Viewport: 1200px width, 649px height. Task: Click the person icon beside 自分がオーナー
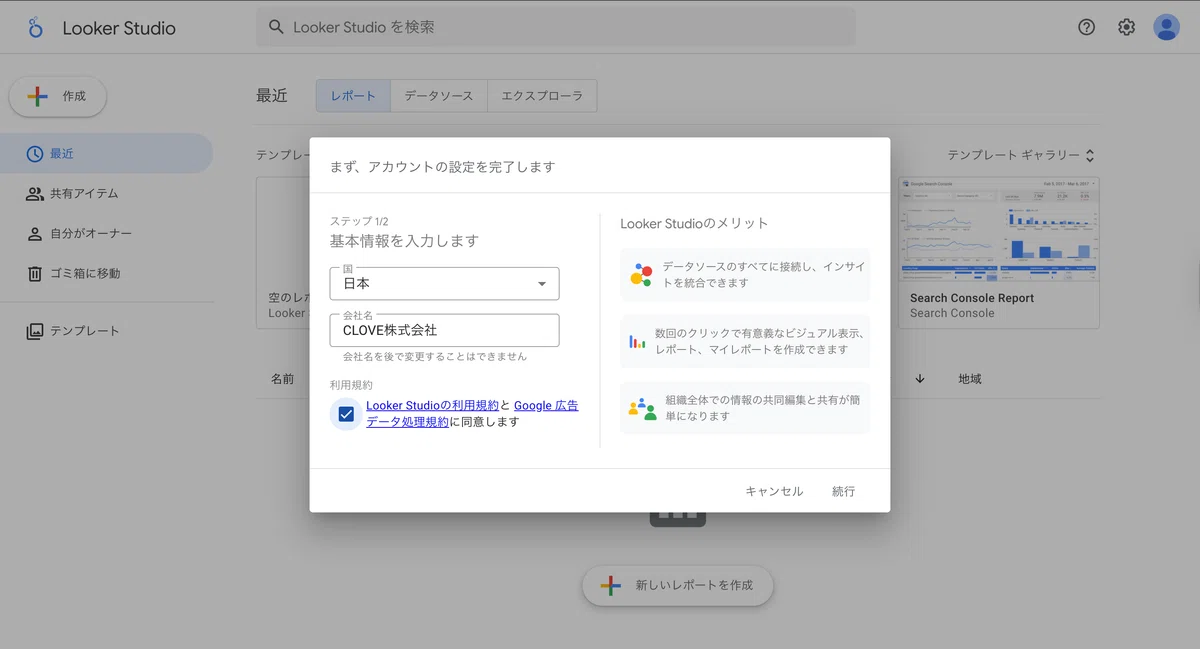35,233
